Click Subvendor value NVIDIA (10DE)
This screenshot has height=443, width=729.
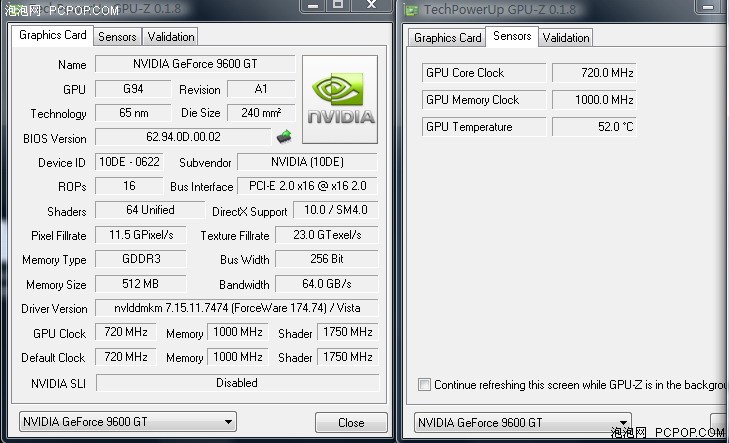click(x=307, y=162)
